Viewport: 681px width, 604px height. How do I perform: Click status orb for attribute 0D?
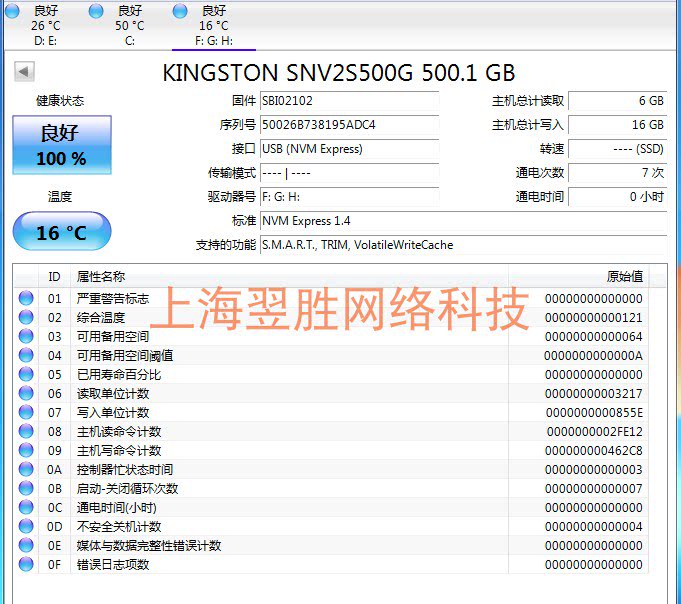26,526
